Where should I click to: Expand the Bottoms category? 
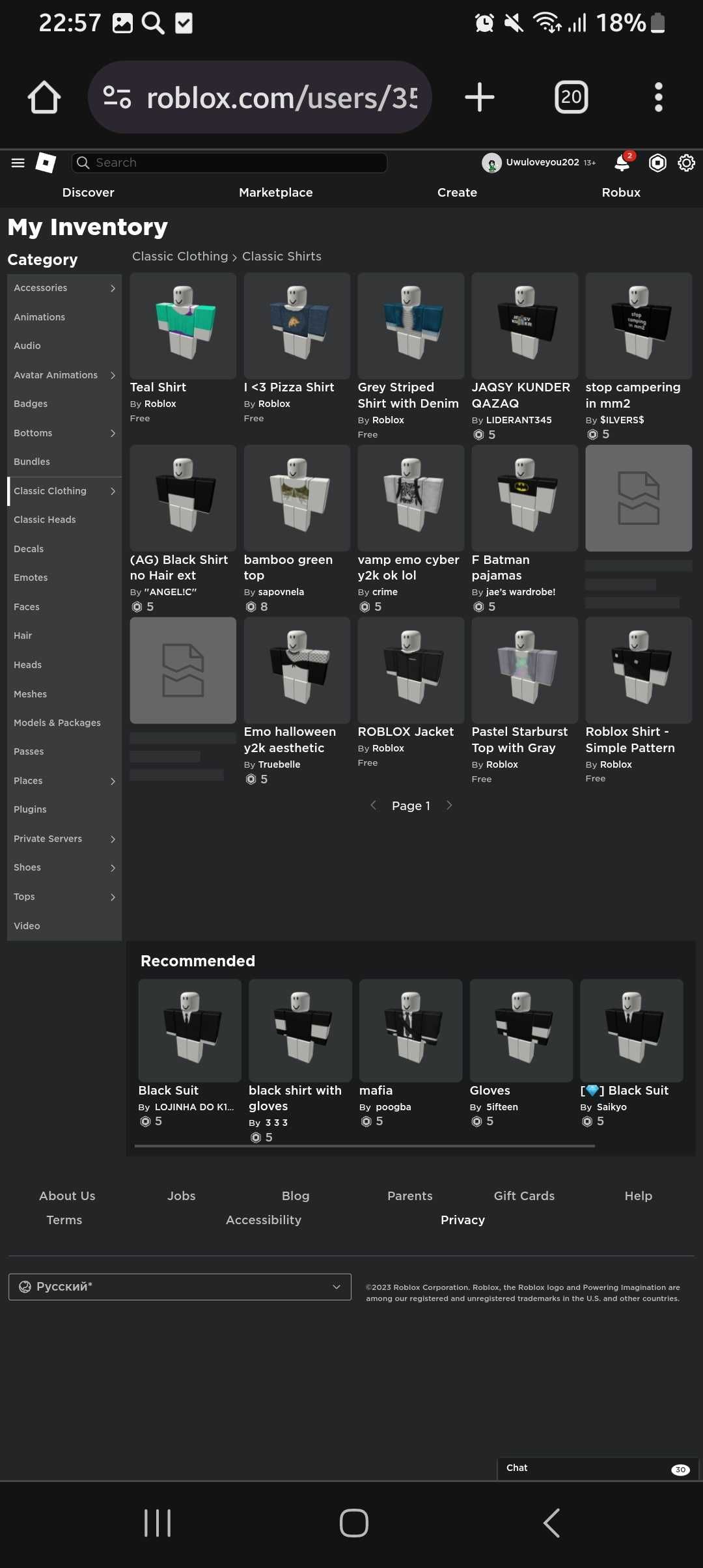[x=64, y=433]
